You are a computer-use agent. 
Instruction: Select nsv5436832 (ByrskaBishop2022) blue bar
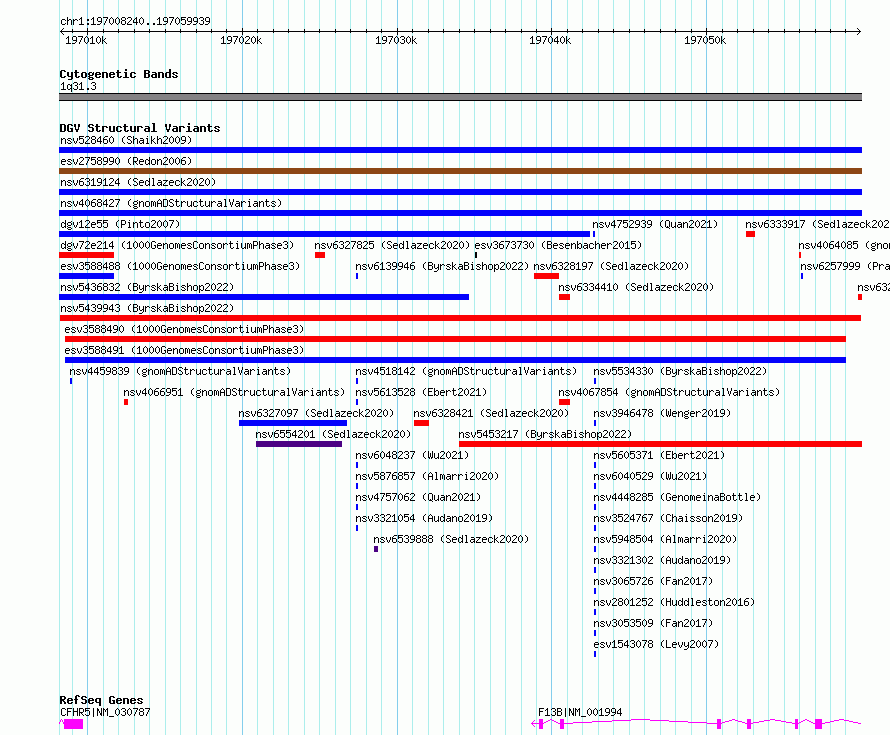tap(264, 297)
